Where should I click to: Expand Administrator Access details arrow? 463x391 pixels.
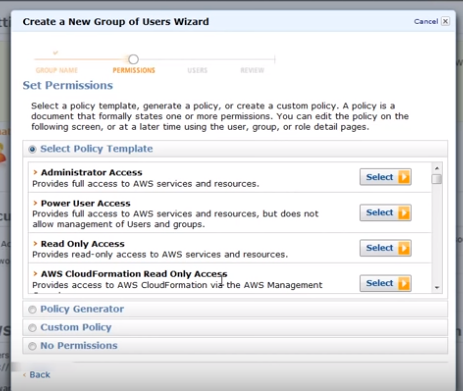pyautogui.click(x=35, y=172)
